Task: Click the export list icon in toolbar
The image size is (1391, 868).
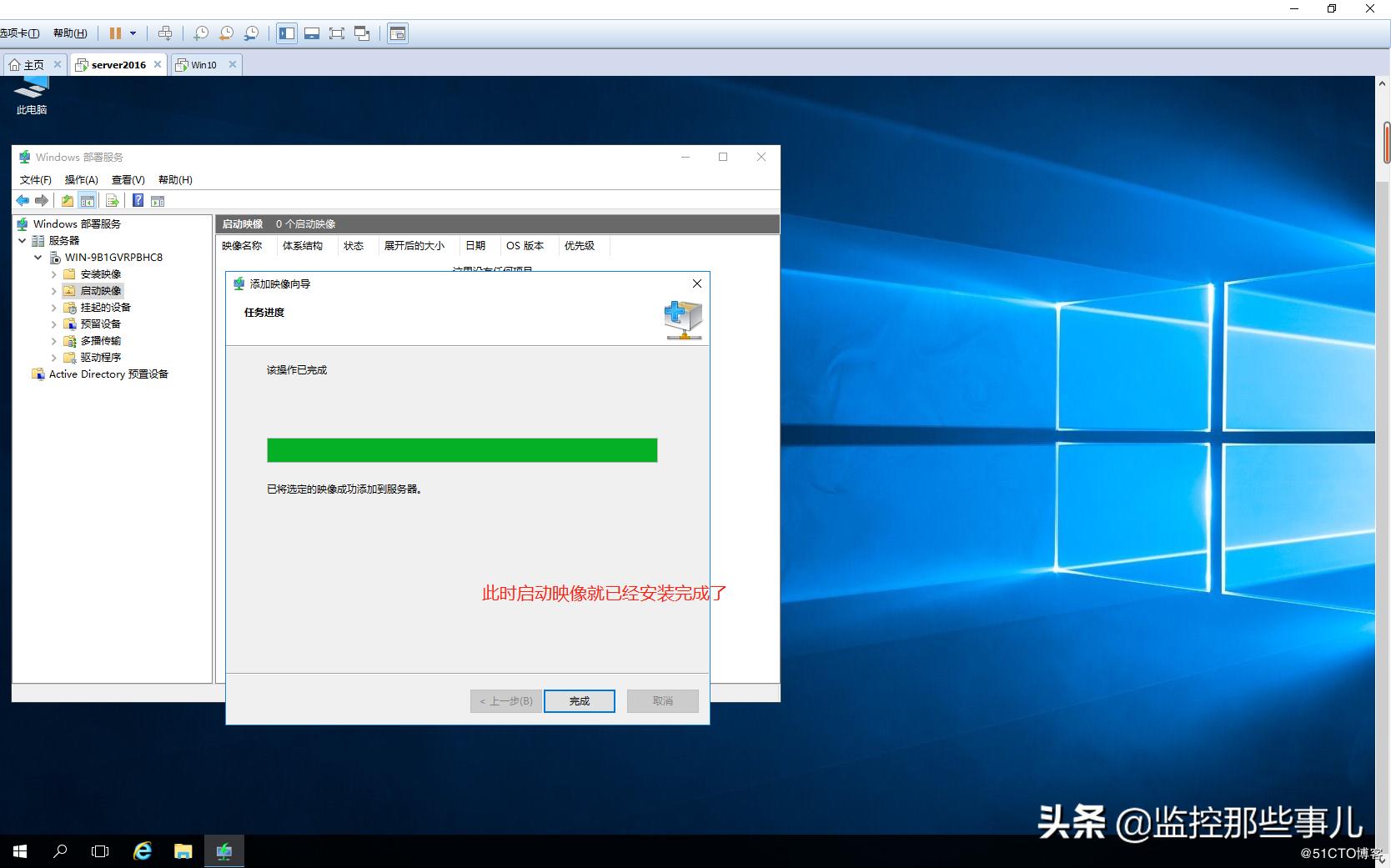Action: pos(111,200)
